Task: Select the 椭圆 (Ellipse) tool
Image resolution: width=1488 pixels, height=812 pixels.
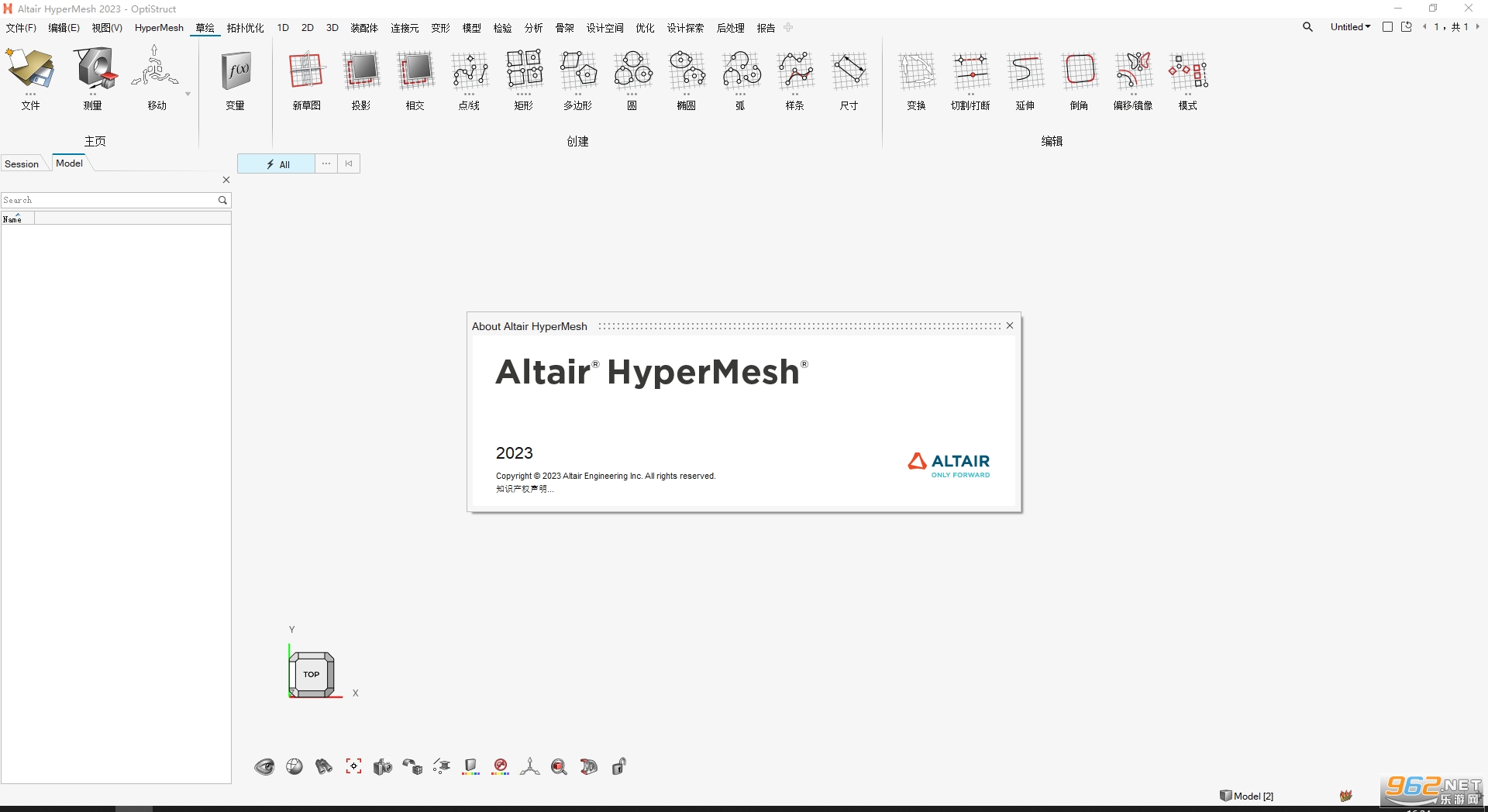Action: (687, 71)
